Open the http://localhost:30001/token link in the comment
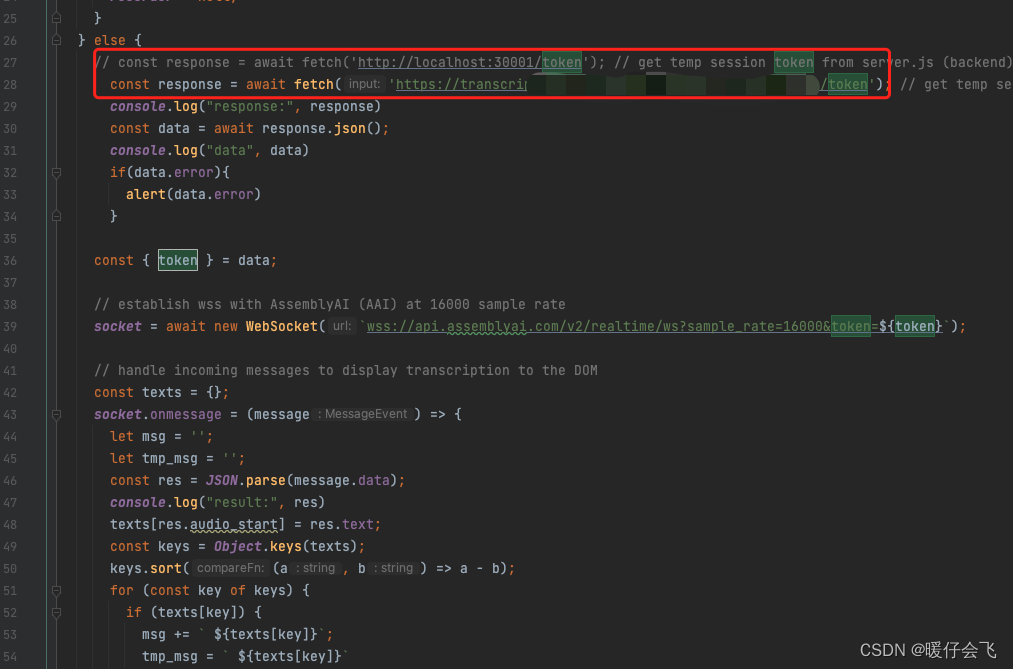The height and width of the screenshot is (669, 1013). coord(470,63)
